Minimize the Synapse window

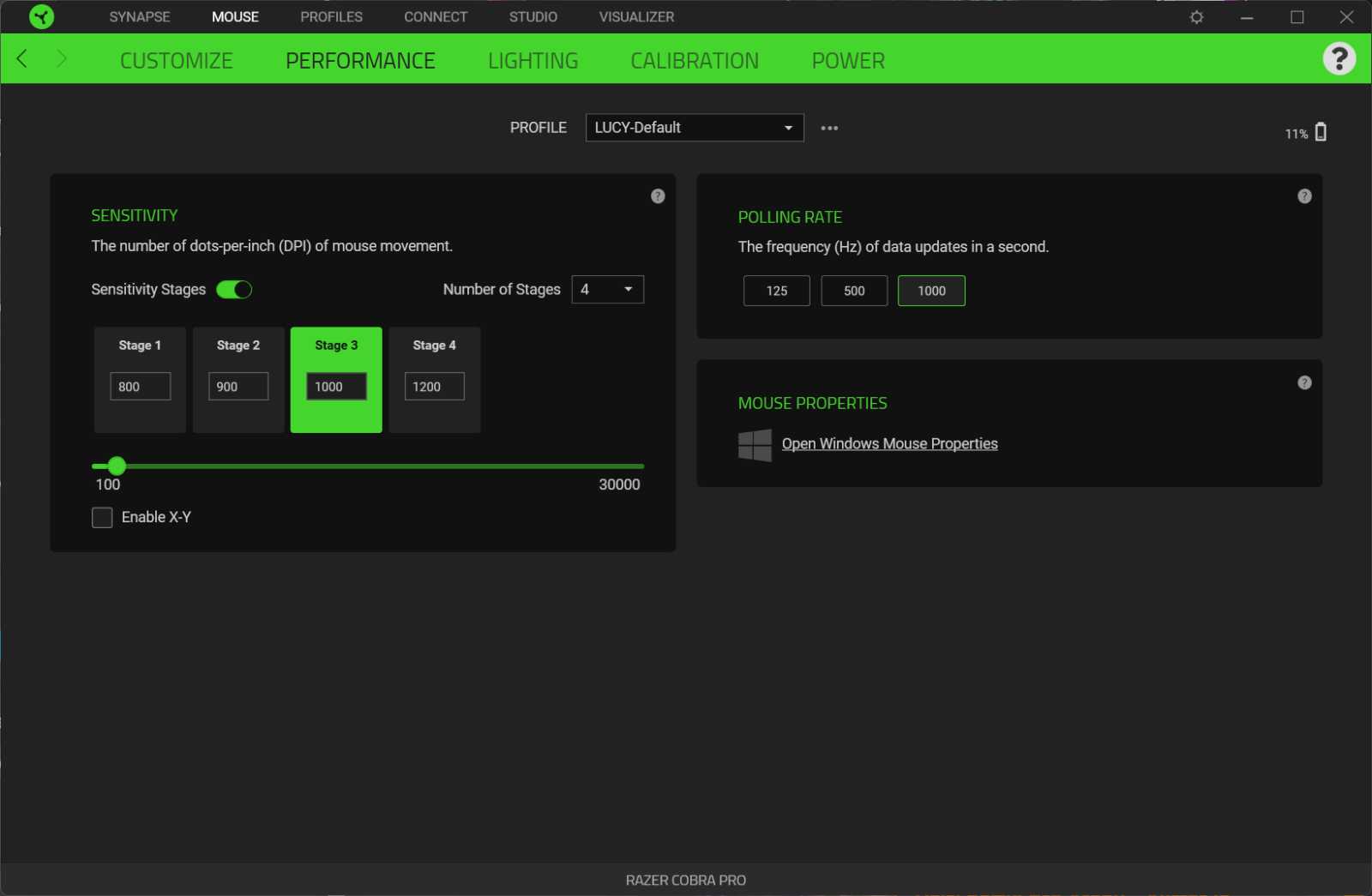(x=1247, y=17)
